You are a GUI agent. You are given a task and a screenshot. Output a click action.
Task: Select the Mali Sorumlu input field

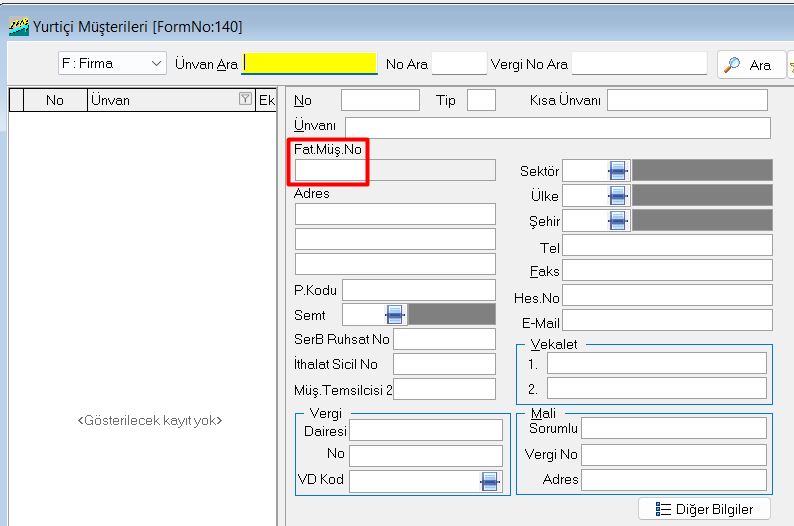click(673, 429)
